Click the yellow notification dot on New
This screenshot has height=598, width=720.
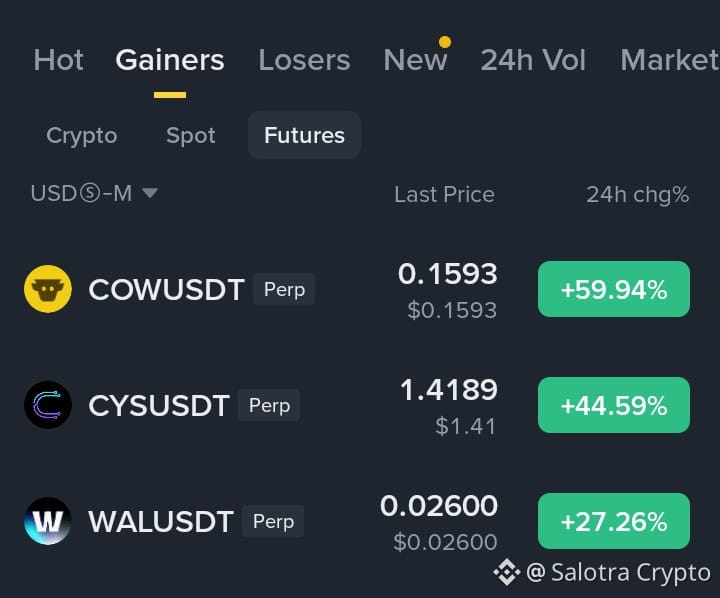click(x=444, y=42)
